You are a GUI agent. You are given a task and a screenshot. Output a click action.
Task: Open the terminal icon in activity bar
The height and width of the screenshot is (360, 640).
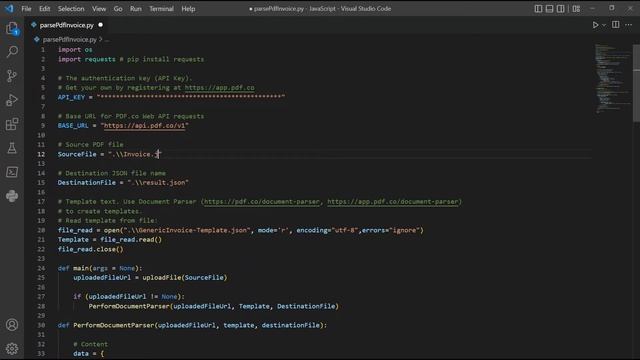coord(12,172)
